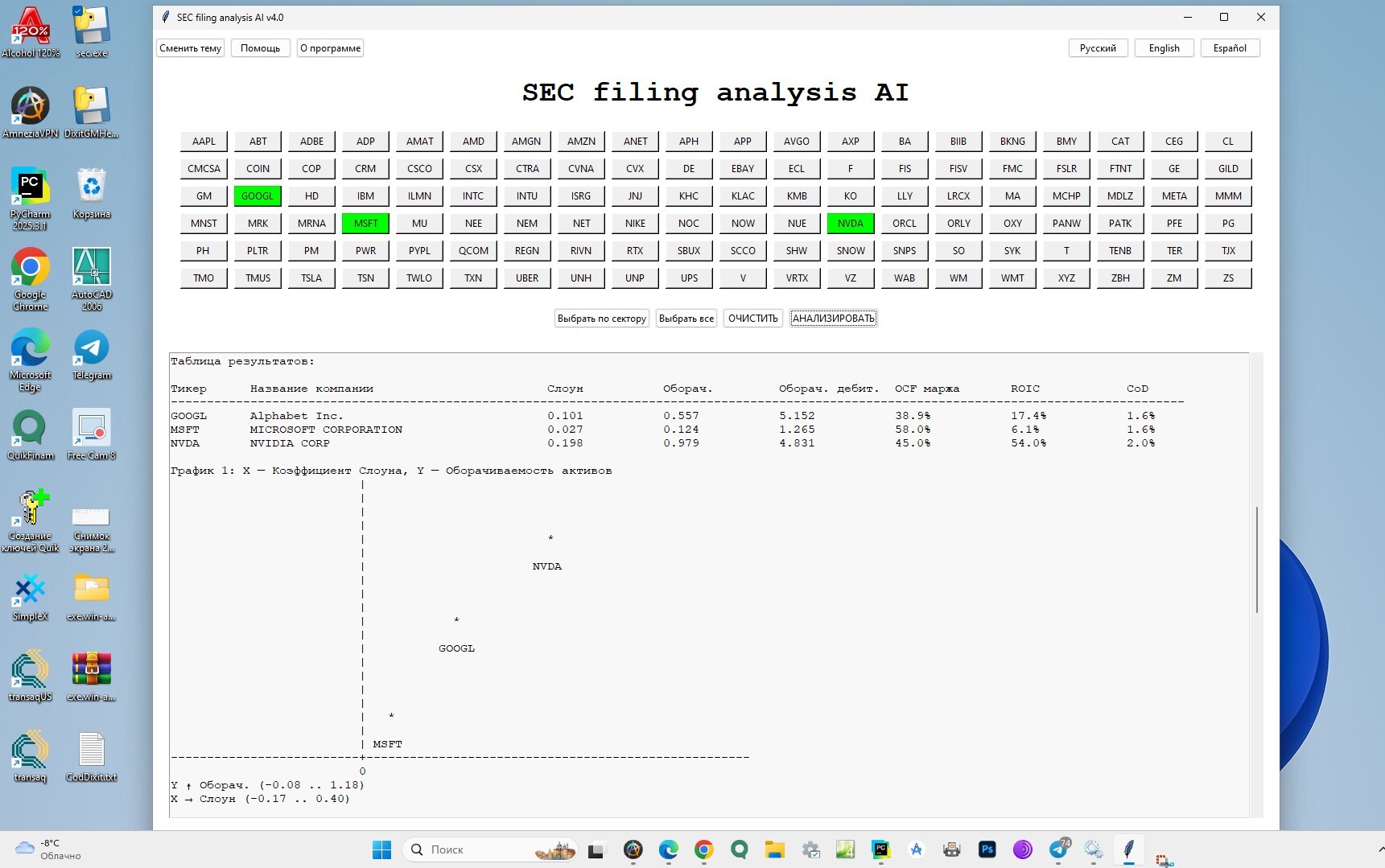Clear selection with ОЧИСТИТЬ button
Viewport: 1385px width, 868px height.
(753, 319)
